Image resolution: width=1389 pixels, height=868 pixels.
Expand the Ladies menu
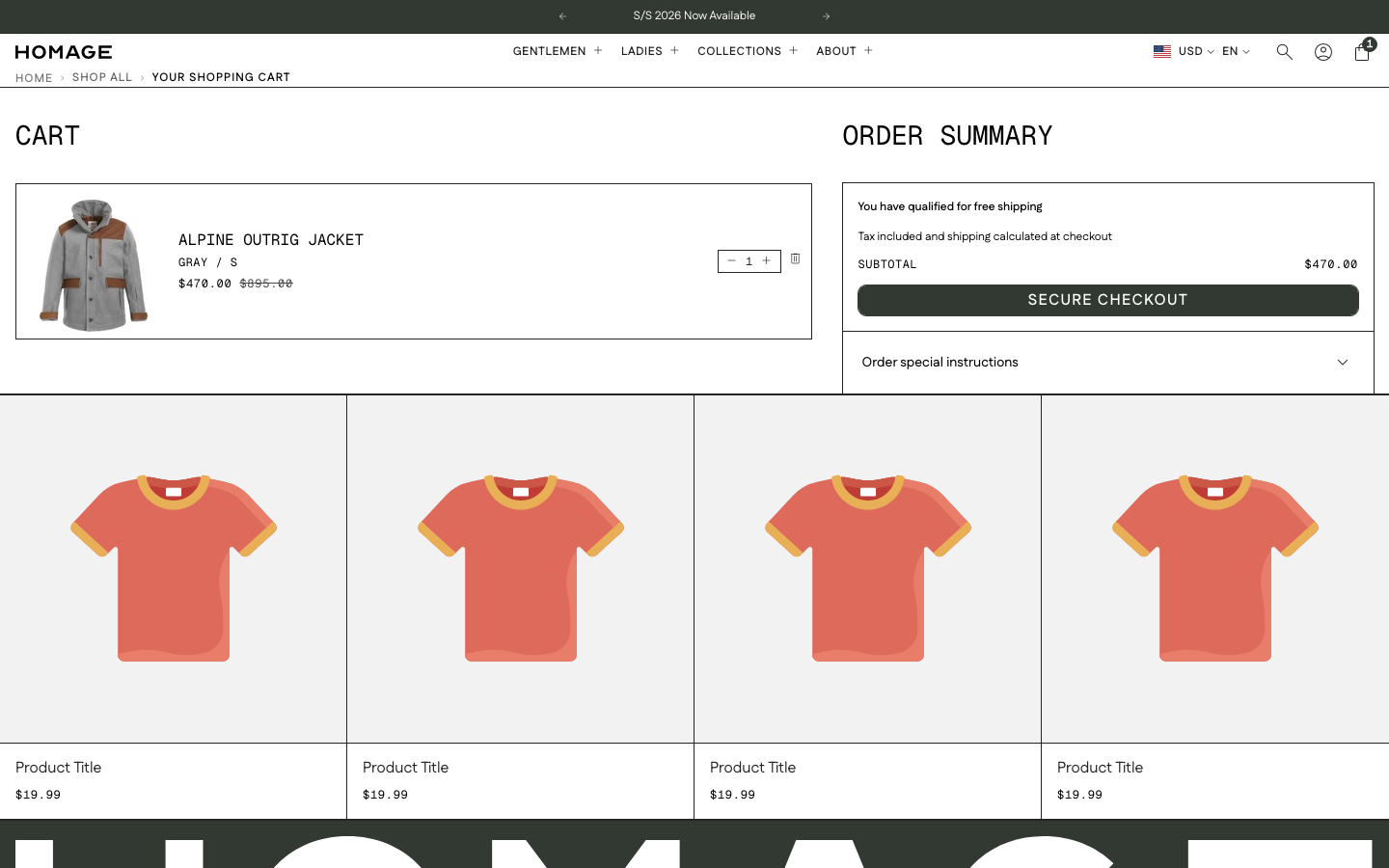650,51
